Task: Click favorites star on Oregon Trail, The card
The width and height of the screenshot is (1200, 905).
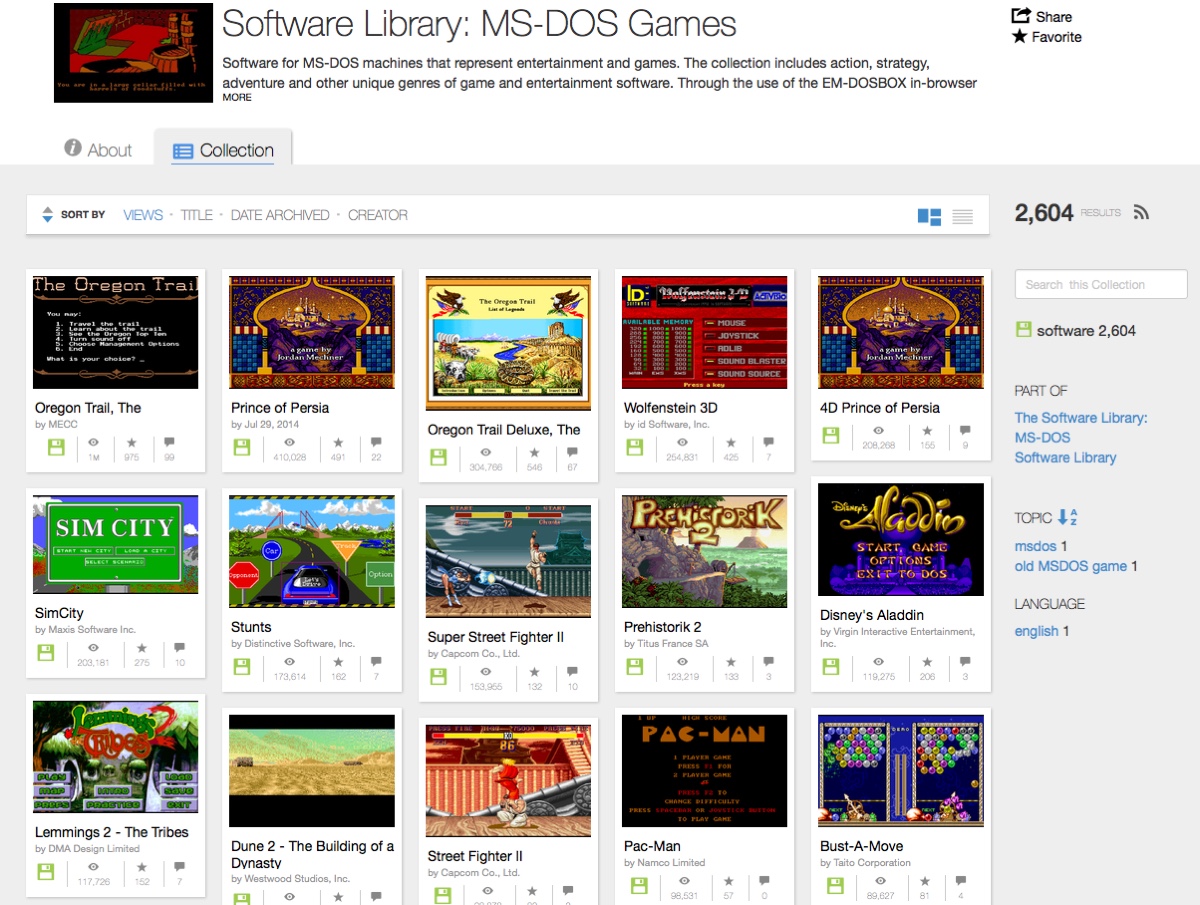Action: (x=132, y=442)
